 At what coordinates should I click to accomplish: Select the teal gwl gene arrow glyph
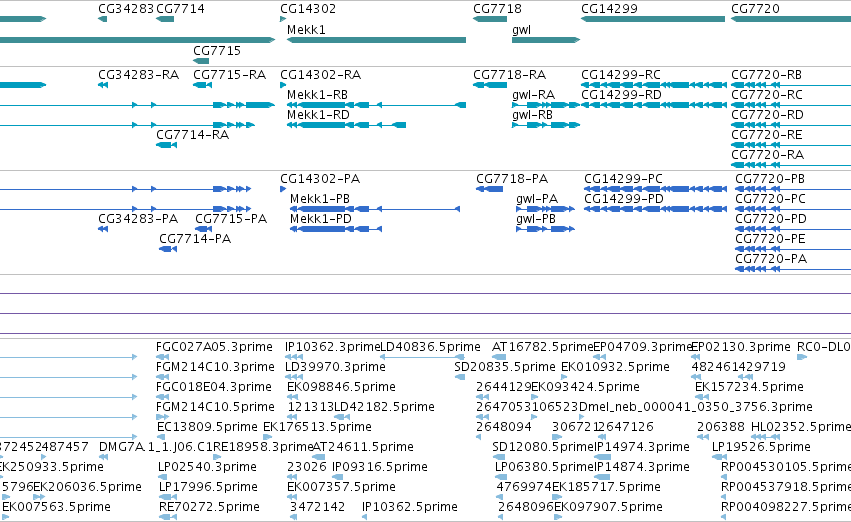click(546, 40)
